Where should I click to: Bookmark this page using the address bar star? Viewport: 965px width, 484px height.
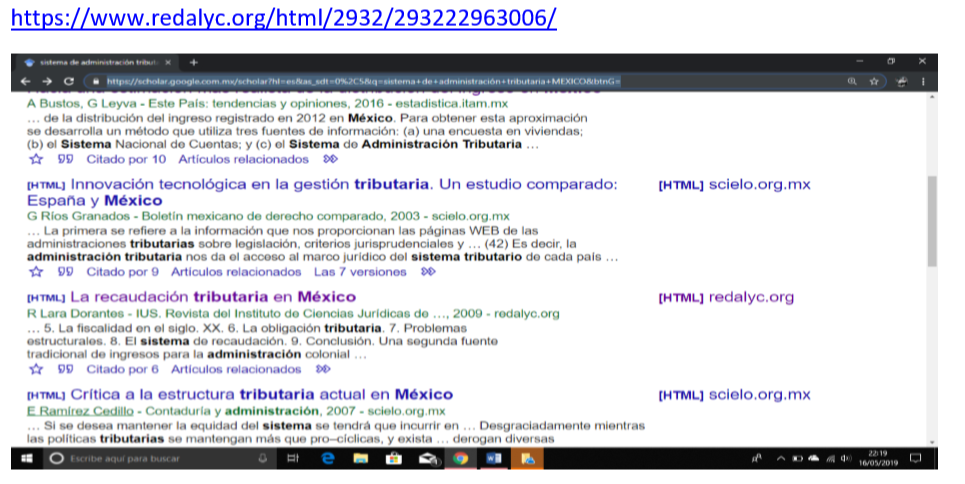(x=873, y=81)
